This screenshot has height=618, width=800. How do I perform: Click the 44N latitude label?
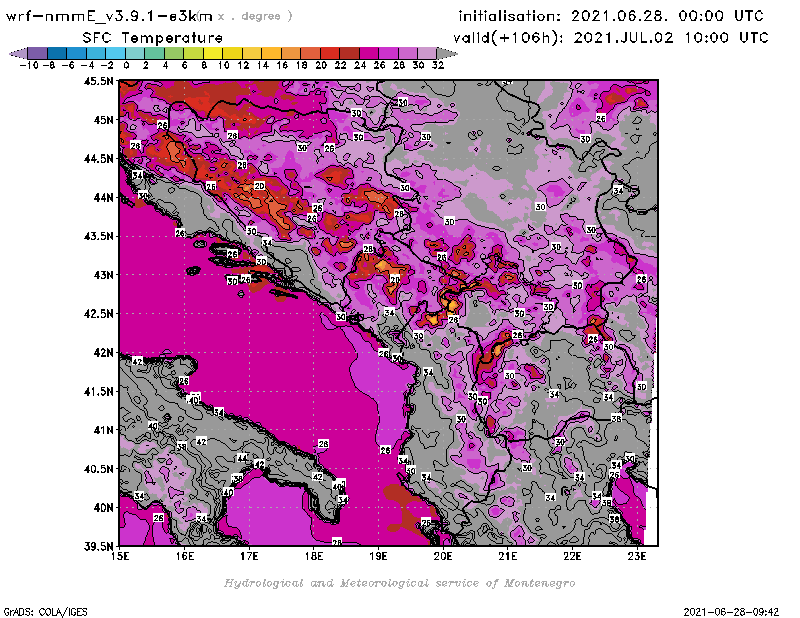pyautogui.click(x=103, y=197)
